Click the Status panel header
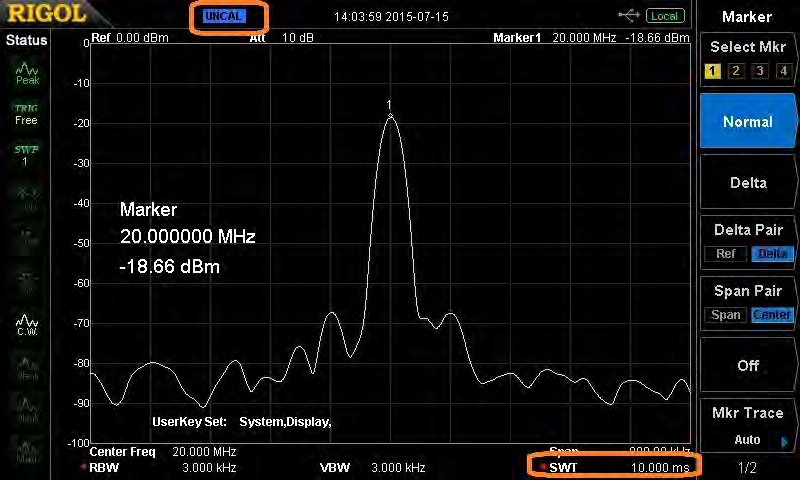This screenshot has width=800, height=480. (27, 40)
